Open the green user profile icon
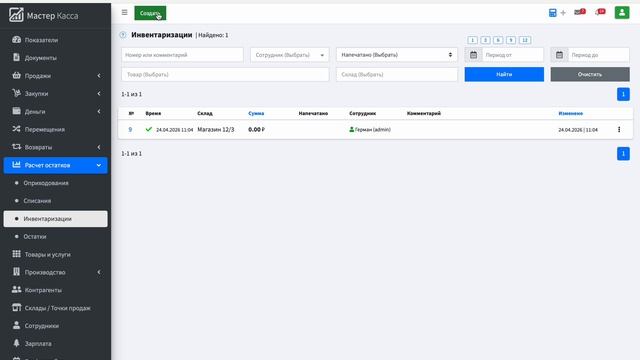Screen dimensions: 640x360 pyautogui.click(x=622, y=13)
